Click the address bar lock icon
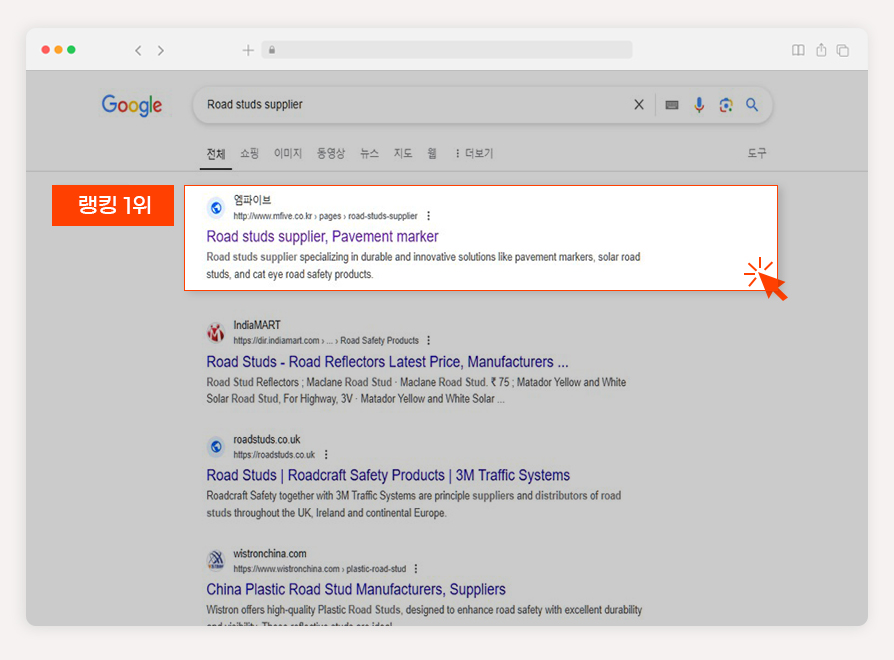The width and height of the screenshot is (894, 660). (x=272, y=50)
